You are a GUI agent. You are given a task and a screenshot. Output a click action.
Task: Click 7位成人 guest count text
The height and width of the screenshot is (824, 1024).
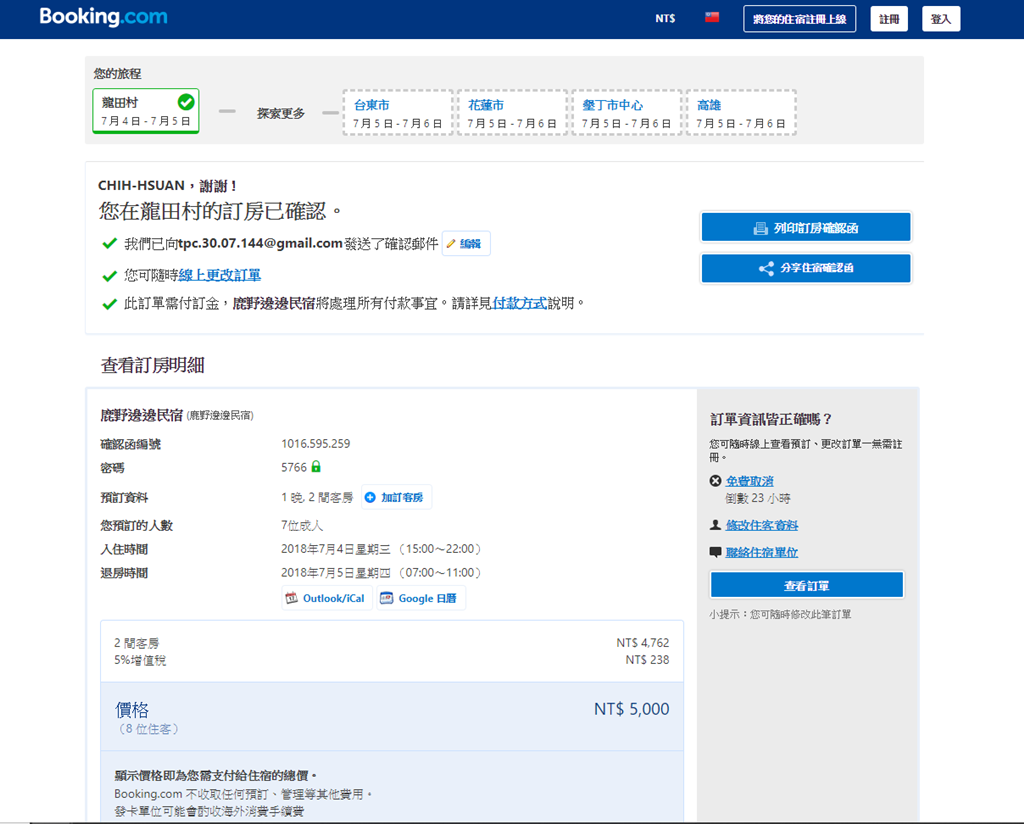point(302,526)
